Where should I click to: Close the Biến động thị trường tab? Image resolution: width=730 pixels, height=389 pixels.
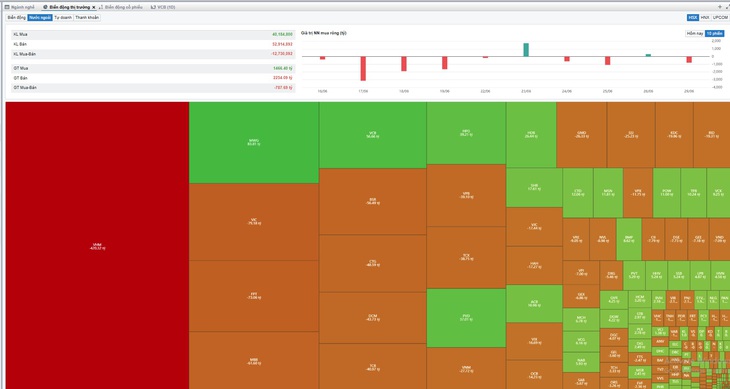point(94,7)
